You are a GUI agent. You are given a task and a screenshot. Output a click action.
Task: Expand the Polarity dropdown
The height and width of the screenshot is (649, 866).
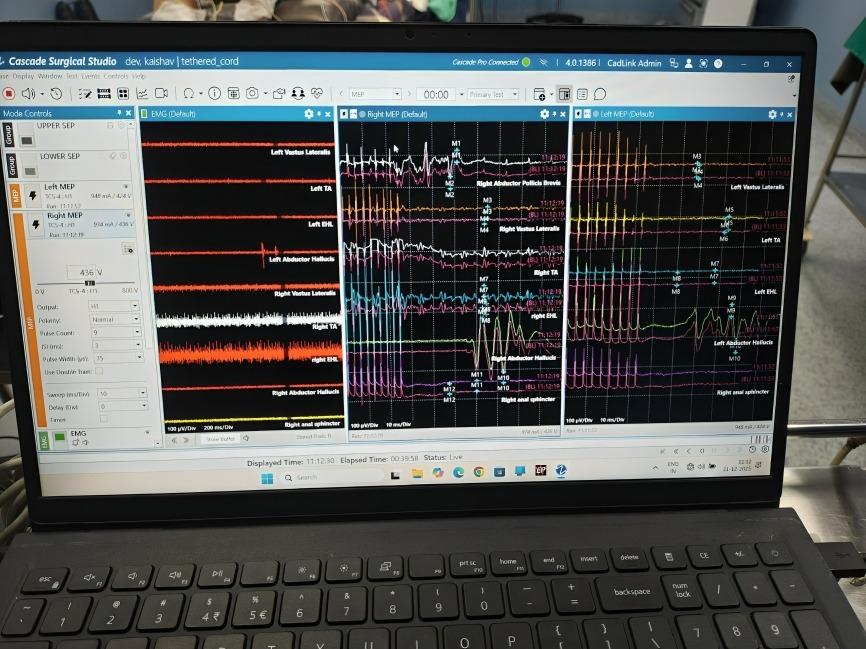pyautogui.click(x=116, y=319)
